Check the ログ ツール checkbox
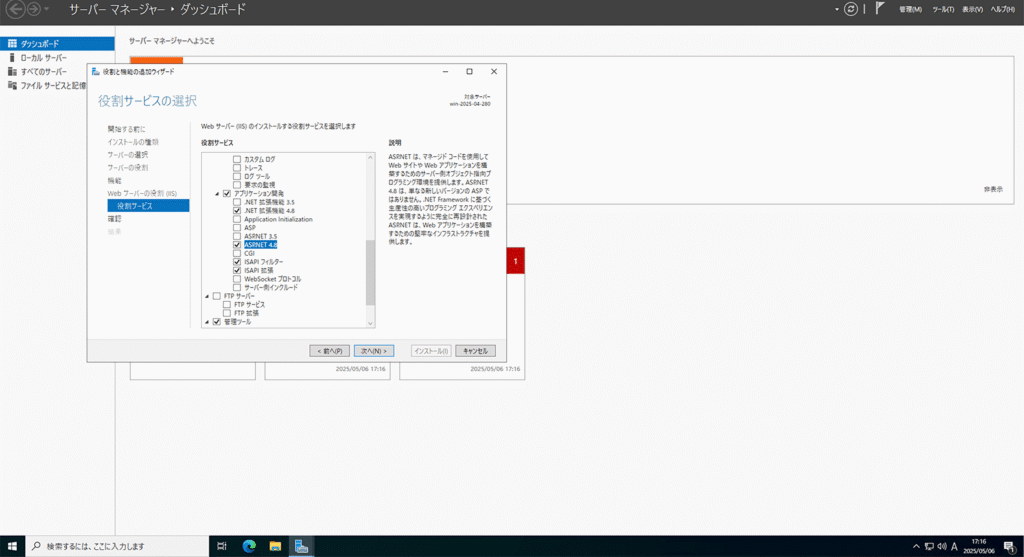 [x=237, y=176]
